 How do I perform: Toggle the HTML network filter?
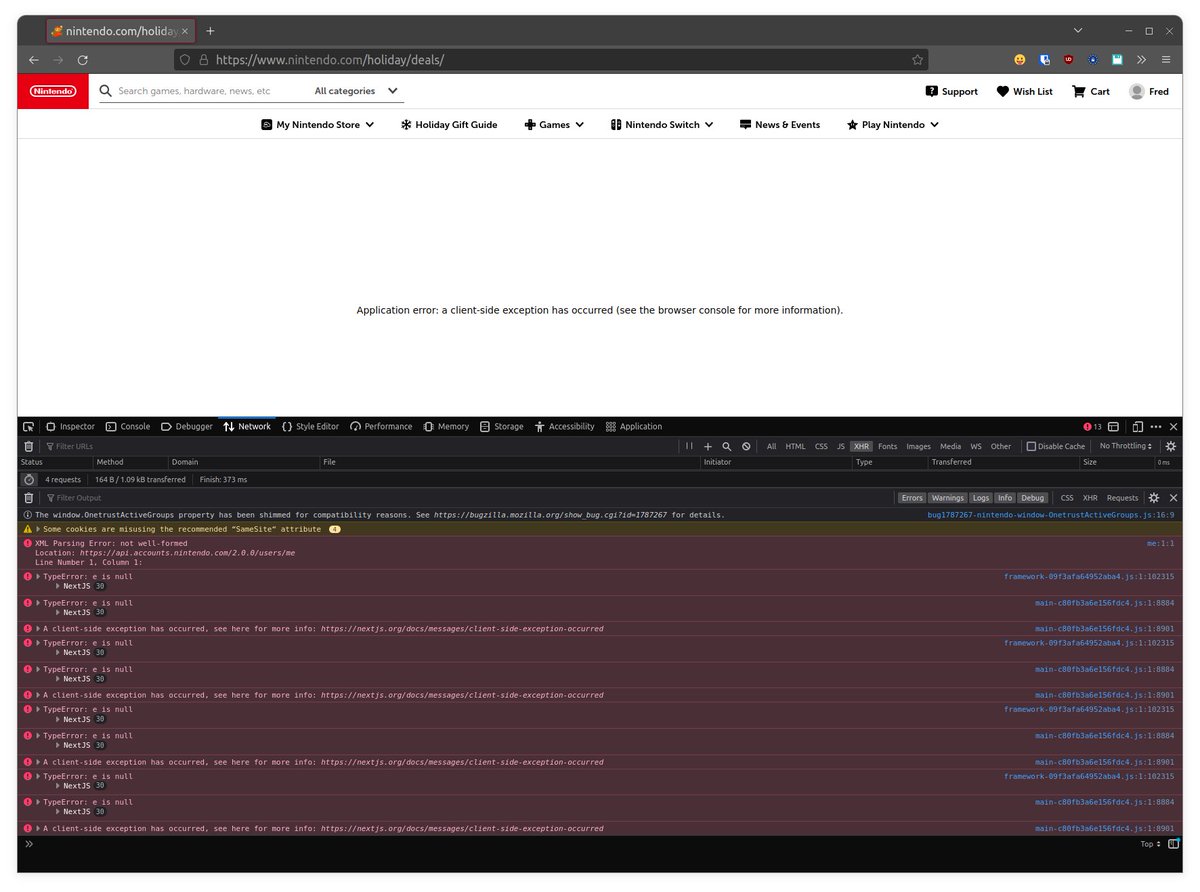[795, 446]
